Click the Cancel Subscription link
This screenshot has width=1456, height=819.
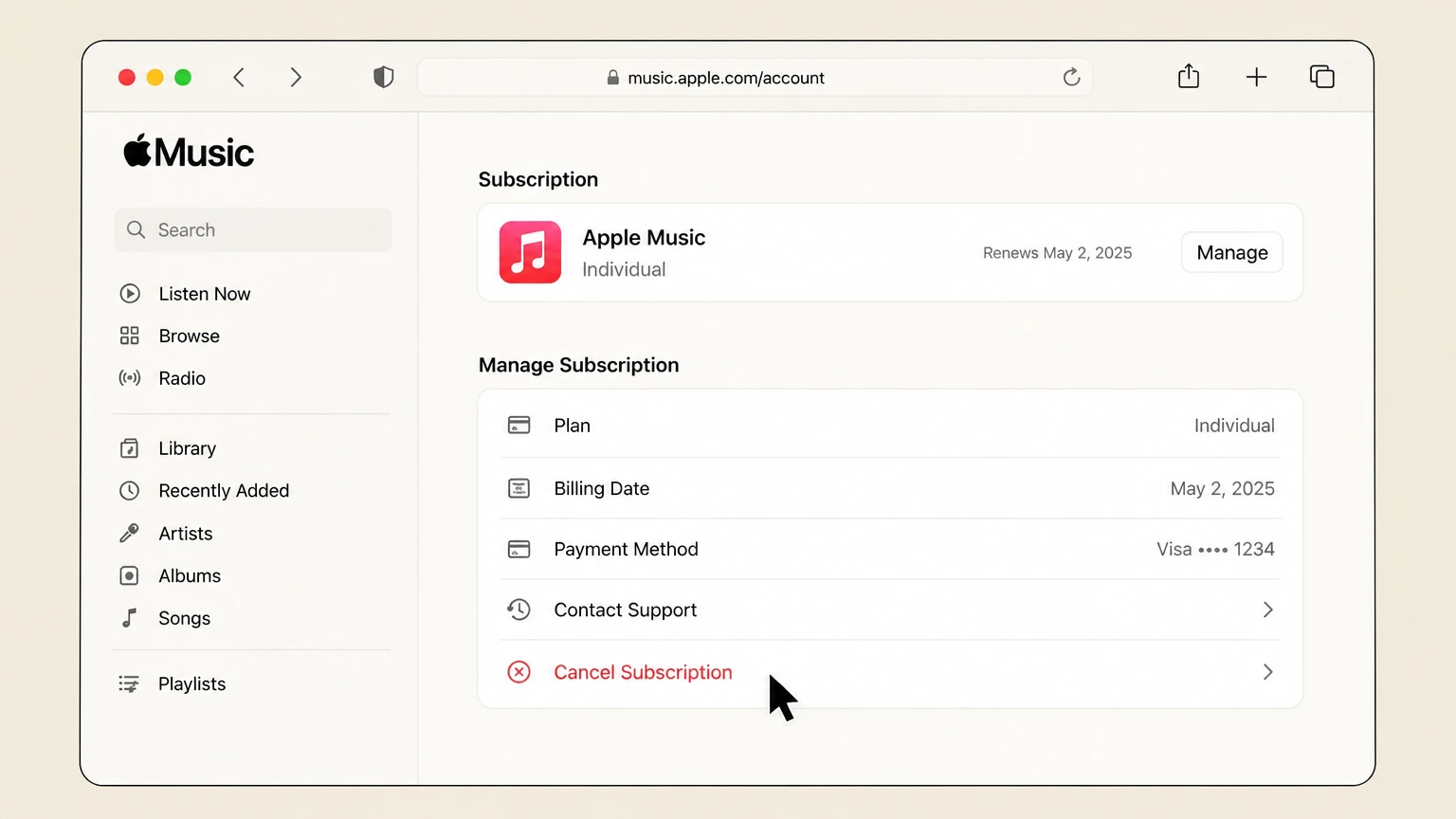(x=643, y=672)
